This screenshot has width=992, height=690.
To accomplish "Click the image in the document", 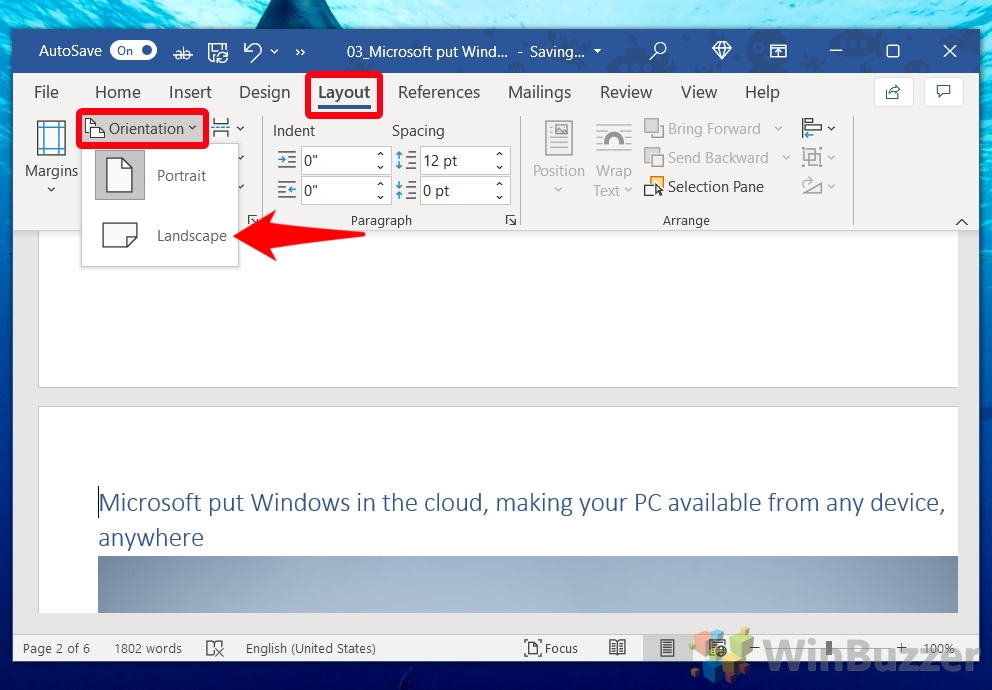I will pyautogui.click(x=528, y=584).
